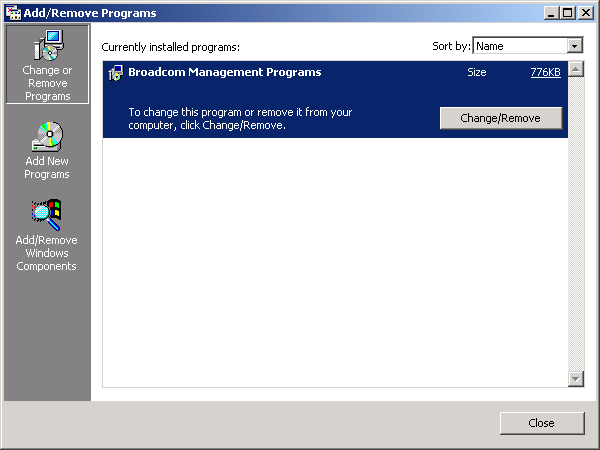
Task: Minimize the Add/Remove Programs window
Action: (552, 12)
